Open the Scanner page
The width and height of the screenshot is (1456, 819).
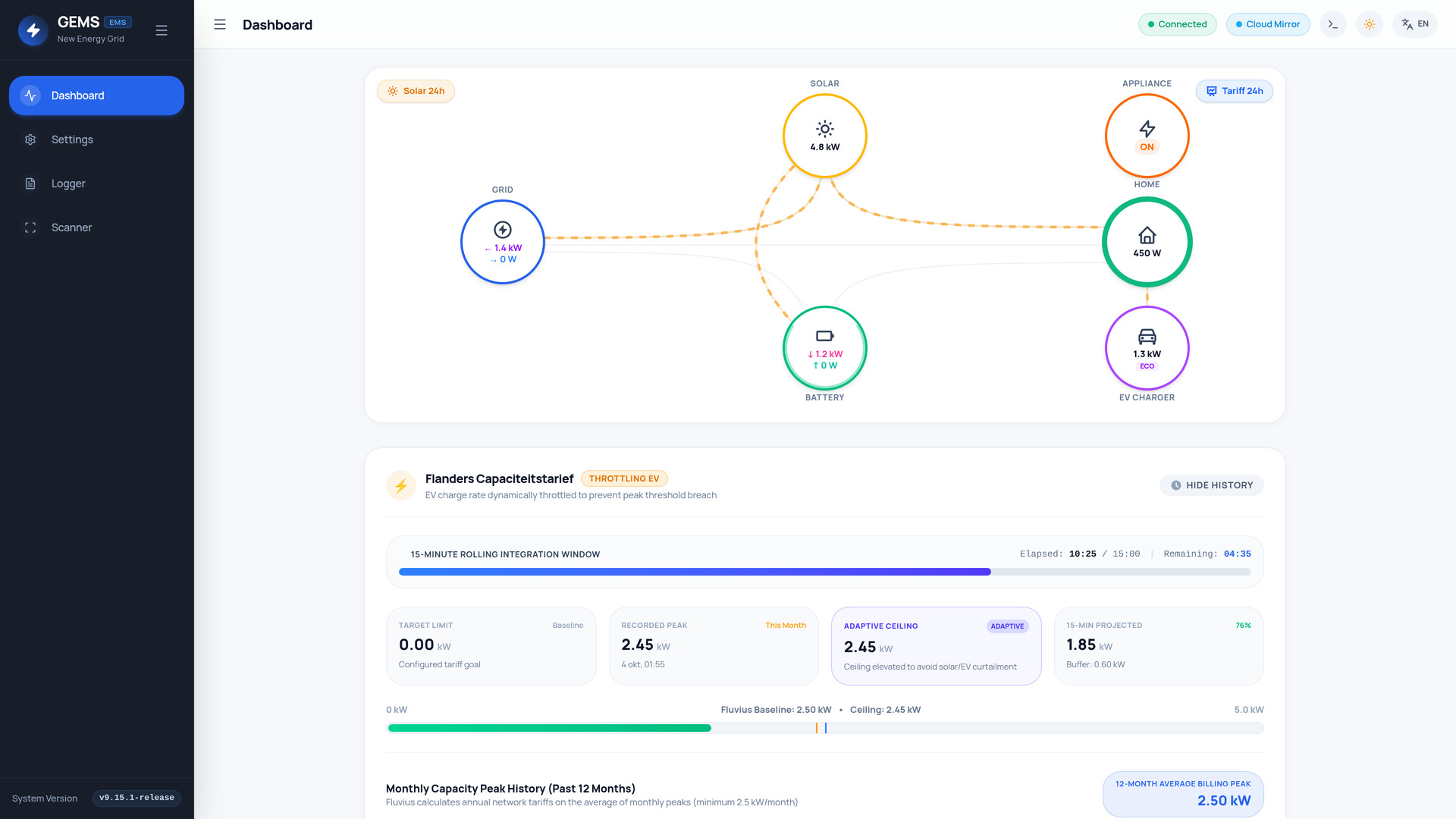point(96,227)
